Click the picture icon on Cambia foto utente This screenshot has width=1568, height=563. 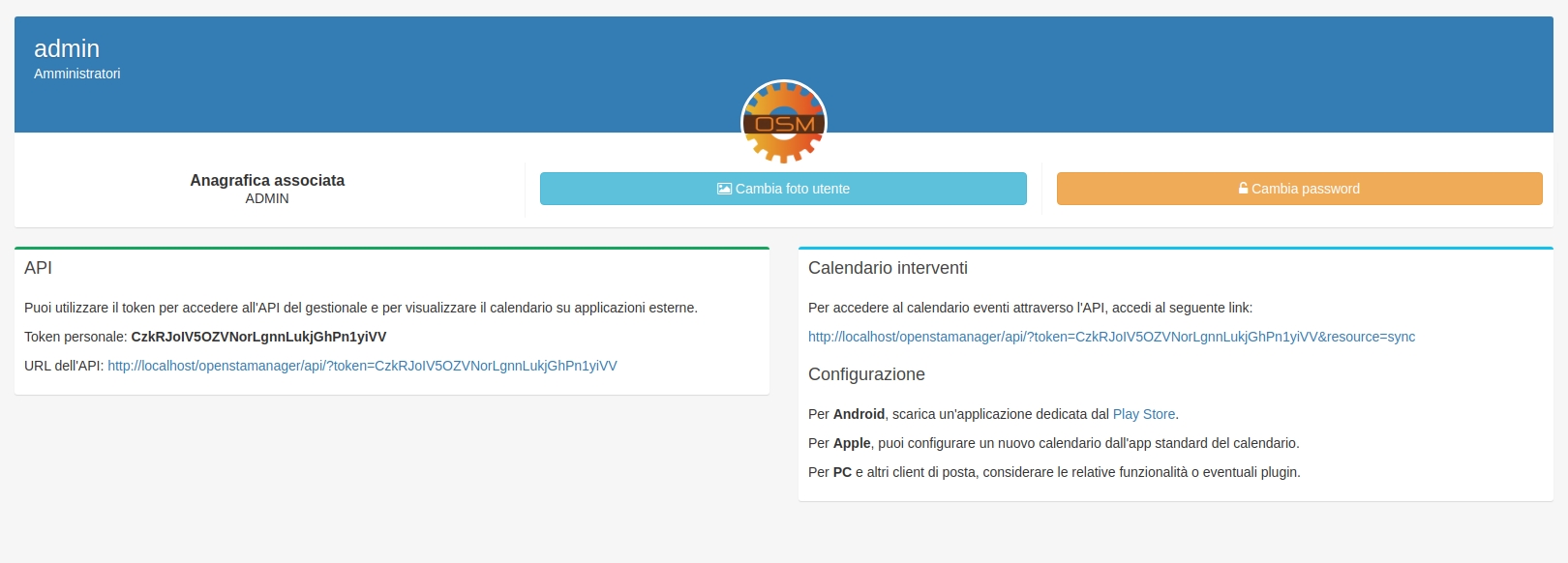pos(724,189)
